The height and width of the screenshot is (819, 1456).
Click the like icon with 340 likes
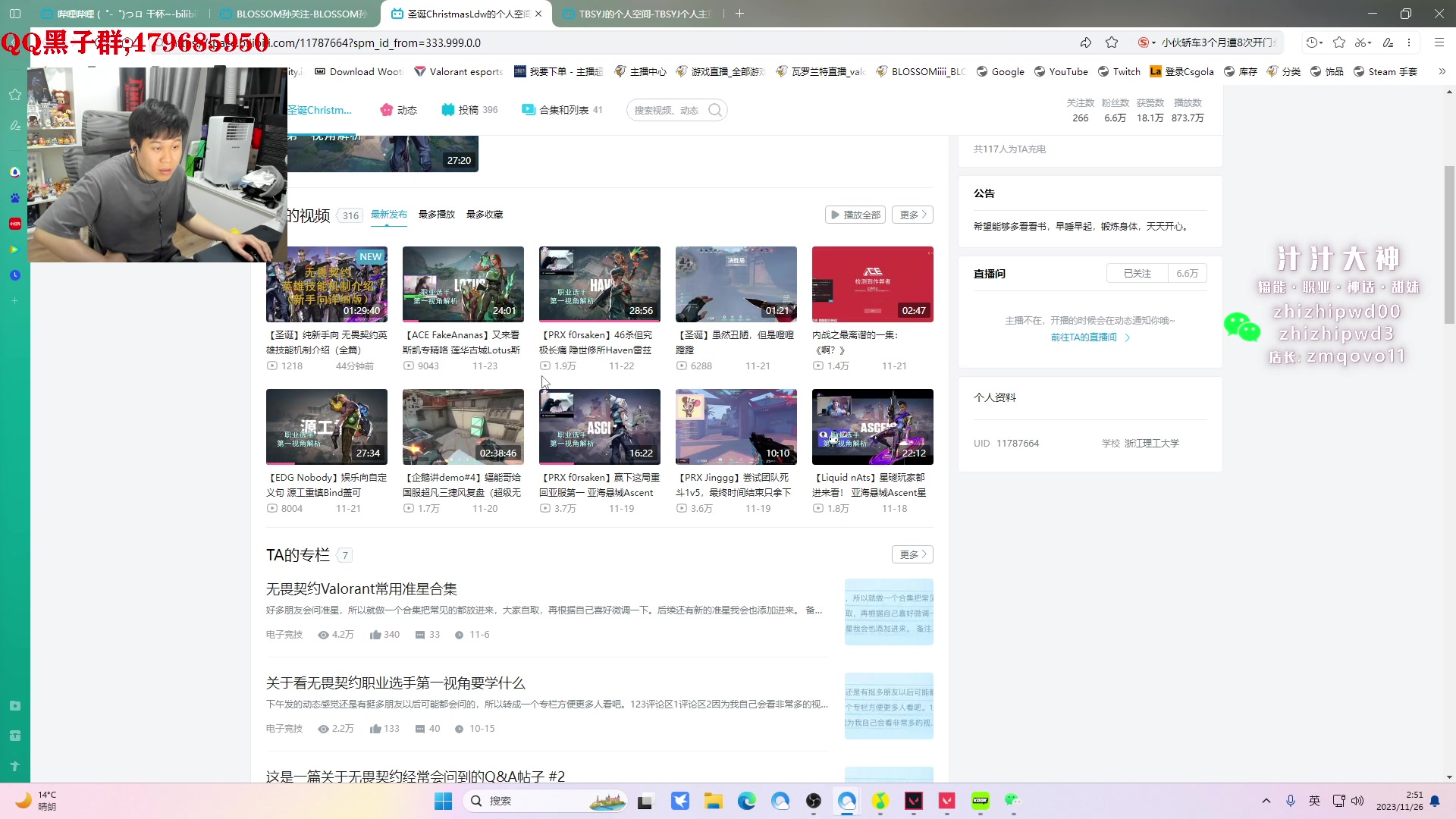[x=375, y=635]
